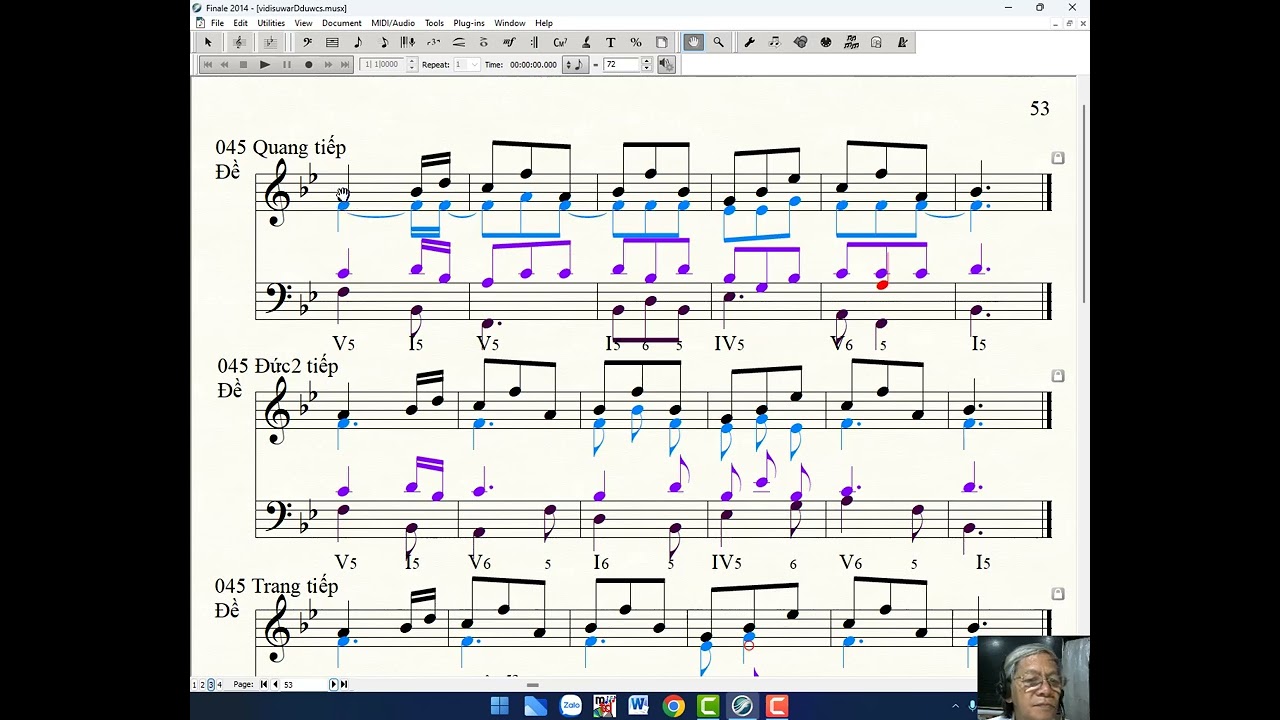Click the measure counter field

pyautogui.click(x=382, y=64)
